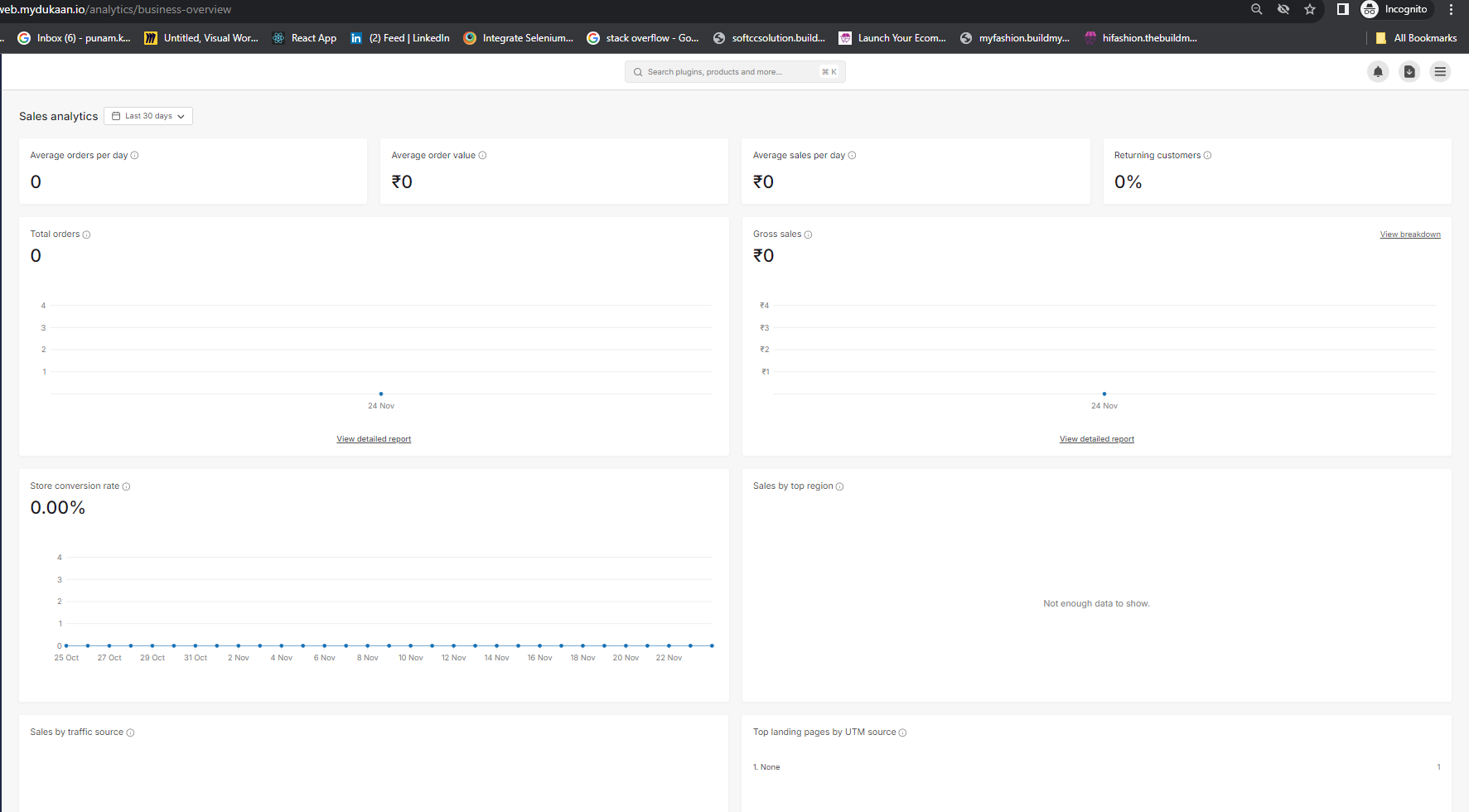Open the hifashion.thebuildm... bookmark
Viewport: 1469px width, 812px height.
click(1141, 38)
